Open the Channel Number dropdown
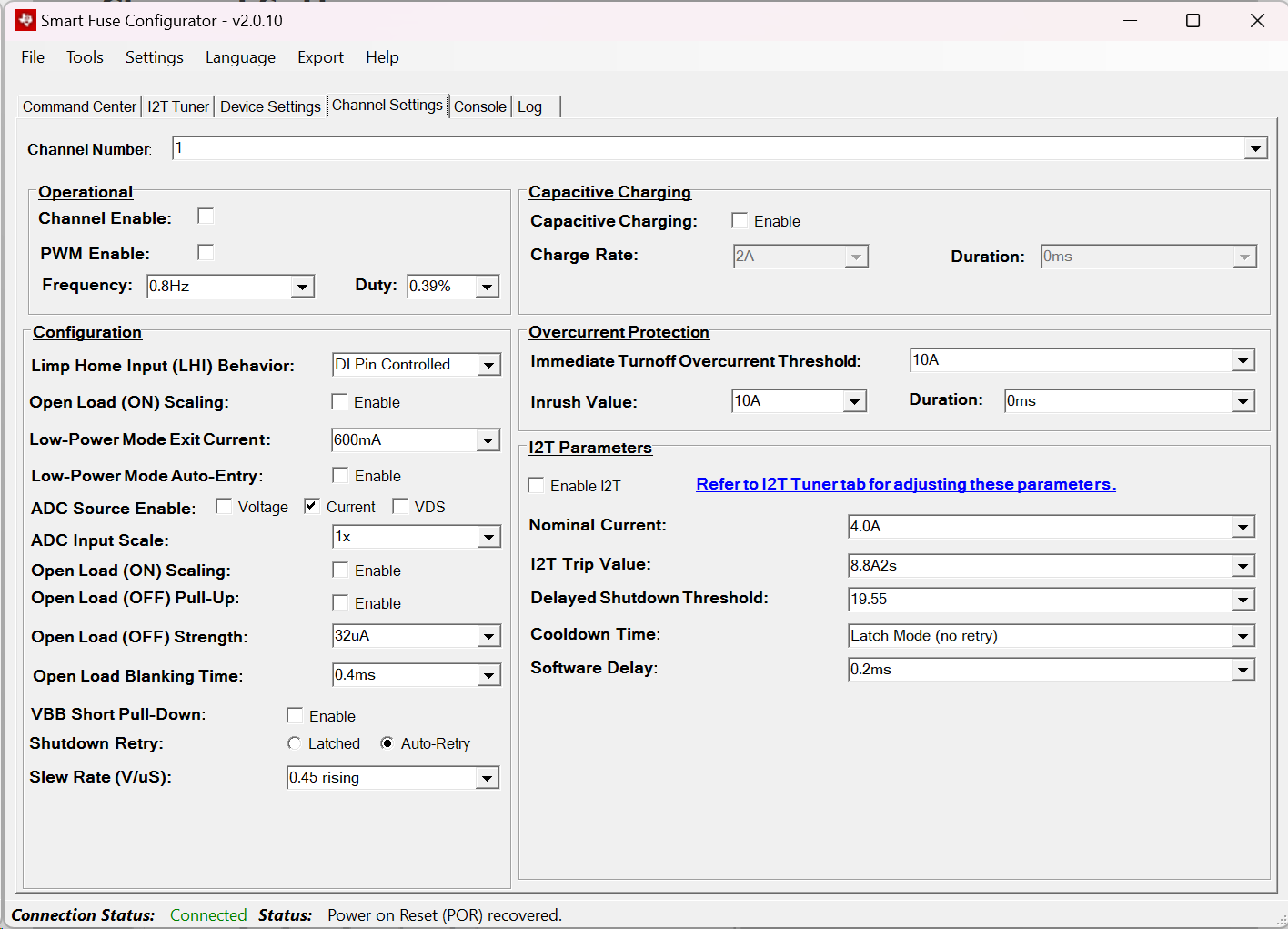This screenshot has width=1288, height=929. point(1255,149)
